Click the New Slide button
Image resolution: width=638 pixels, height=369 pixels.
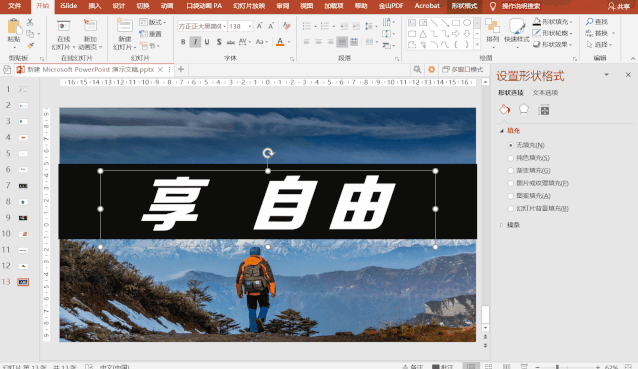(125, 34)
